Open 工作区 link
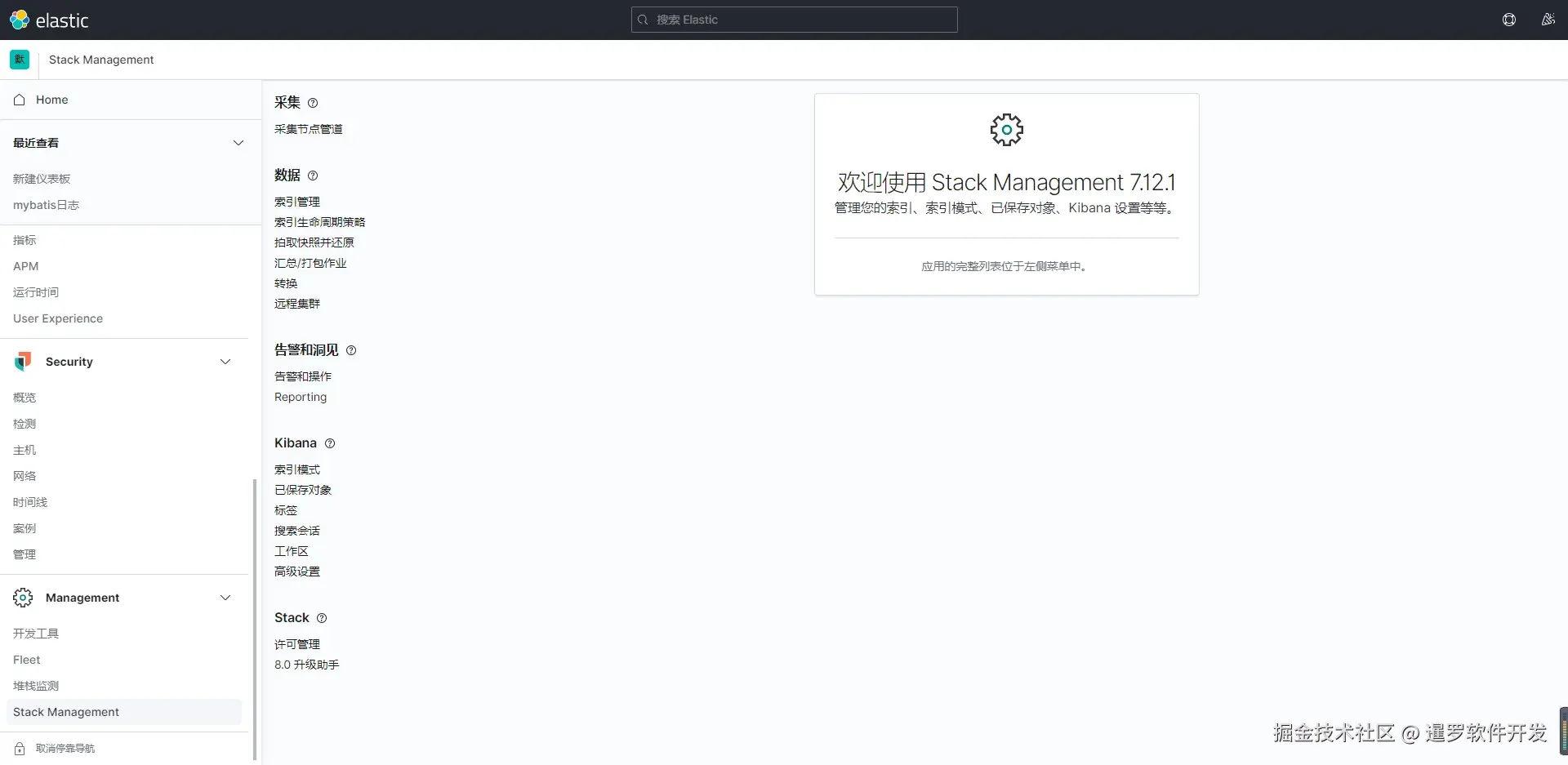Image resolution: width=1568 pixels, height=765 pixels. 292,551
